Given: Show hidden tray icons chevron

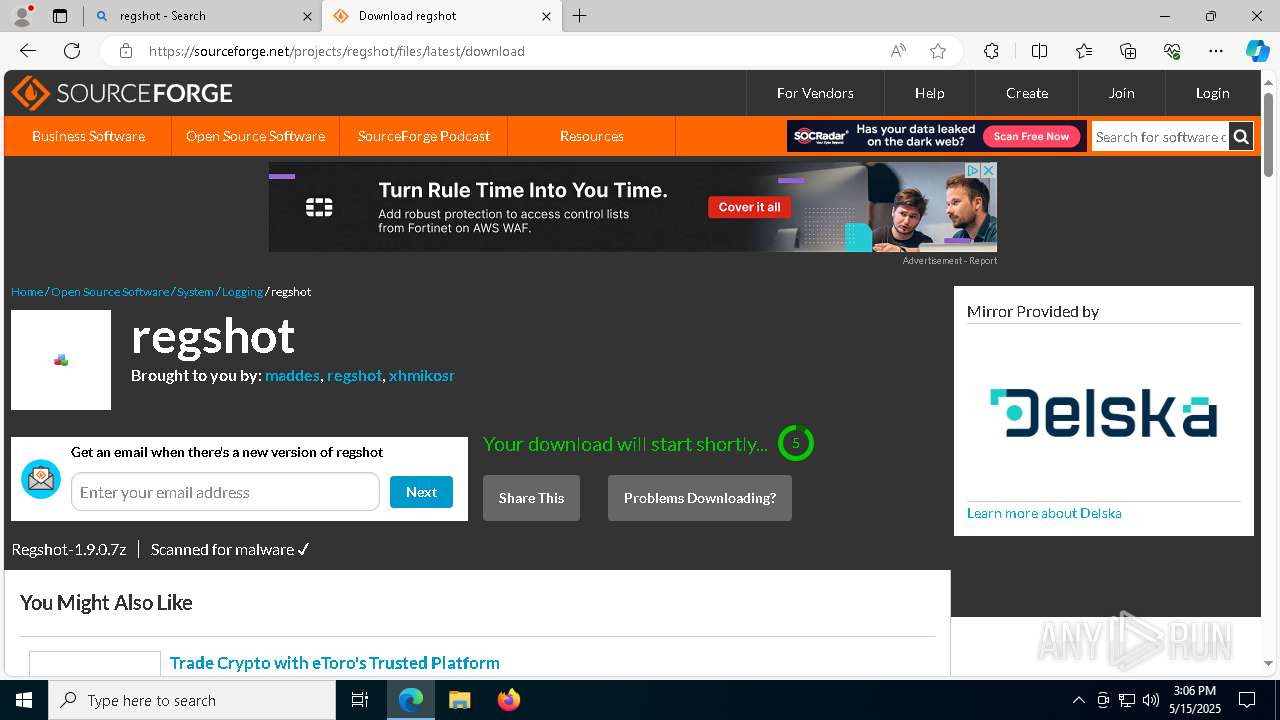Looking at the screenshot, I should (x=1078, y=700).
